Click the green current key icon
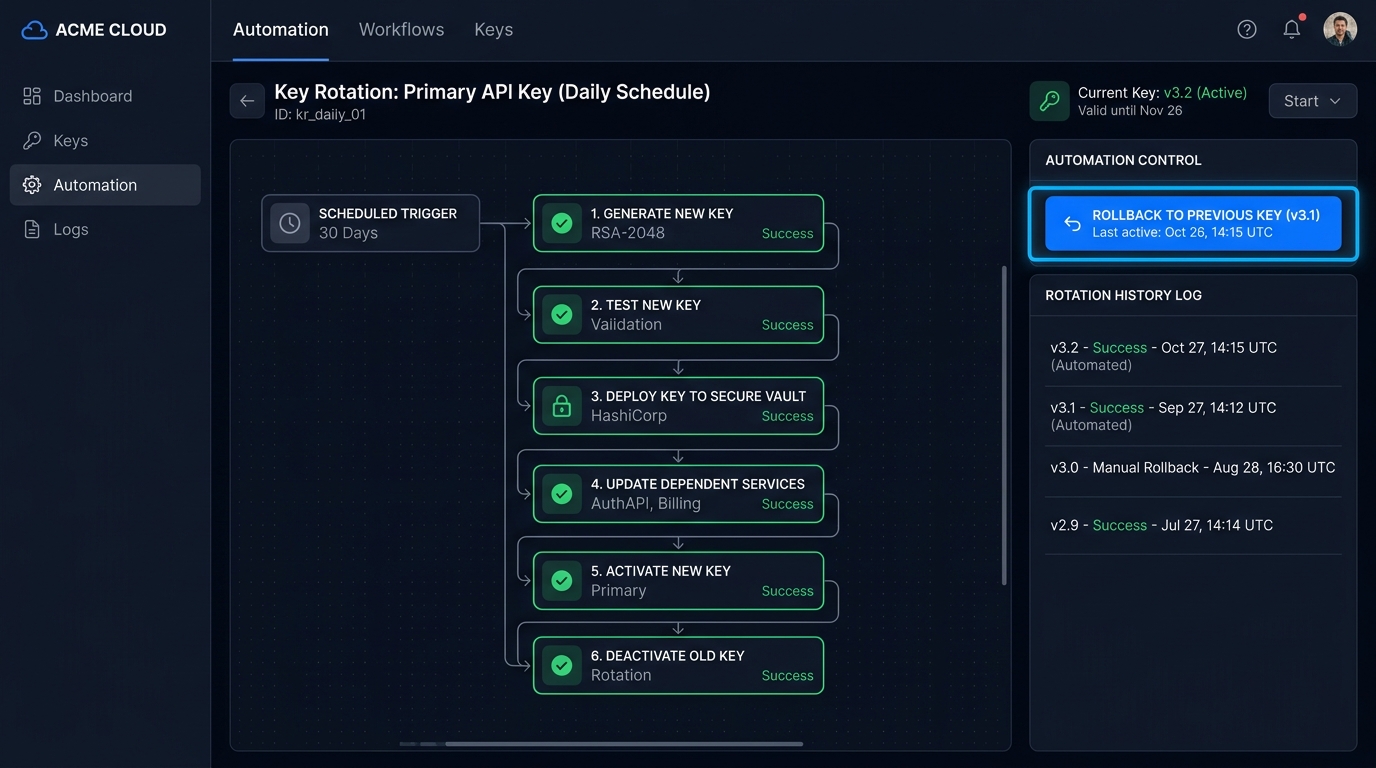Viewport: 1376px width, 768px height. pos(1049,101)
